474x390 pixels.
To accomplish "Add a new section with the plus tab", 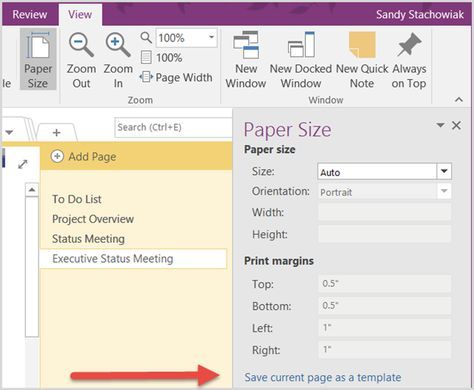I will click(x=57, y=133).
